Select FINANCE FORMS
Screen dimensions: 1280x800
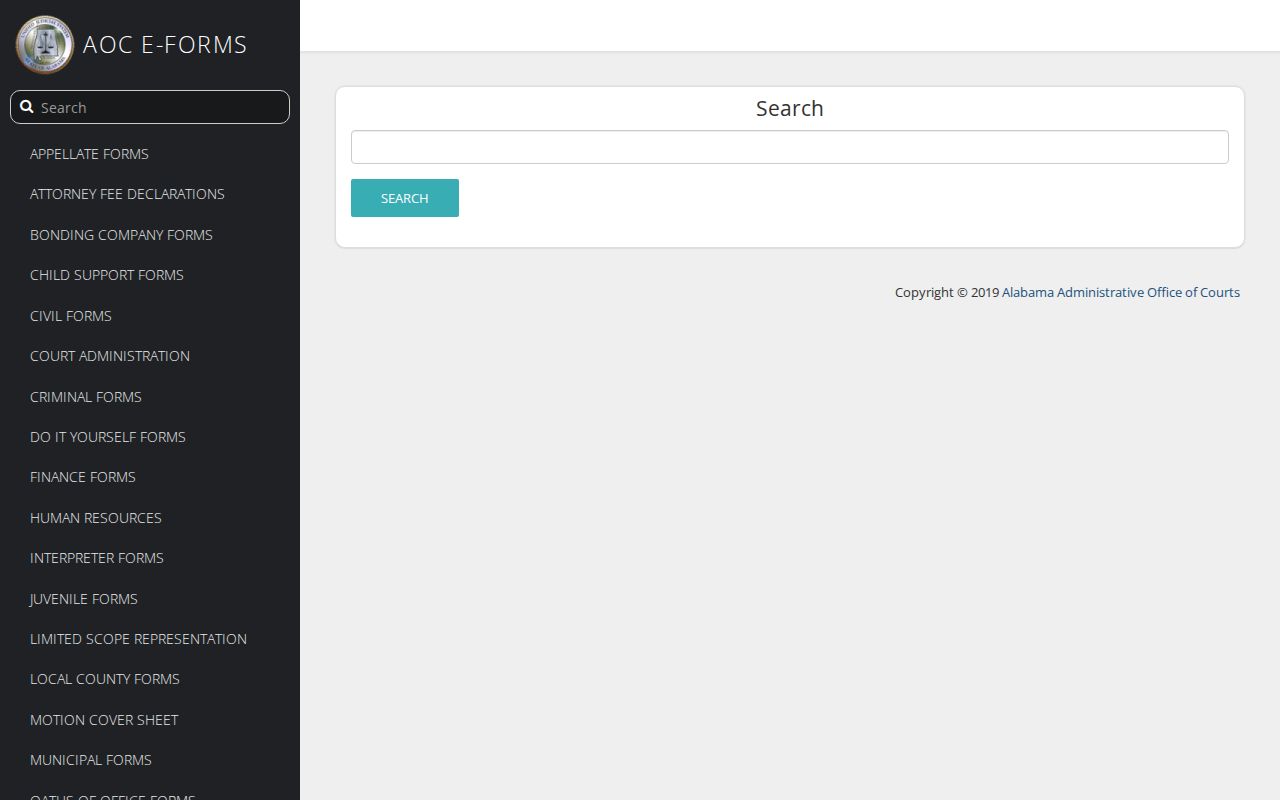tap(83, 477)
